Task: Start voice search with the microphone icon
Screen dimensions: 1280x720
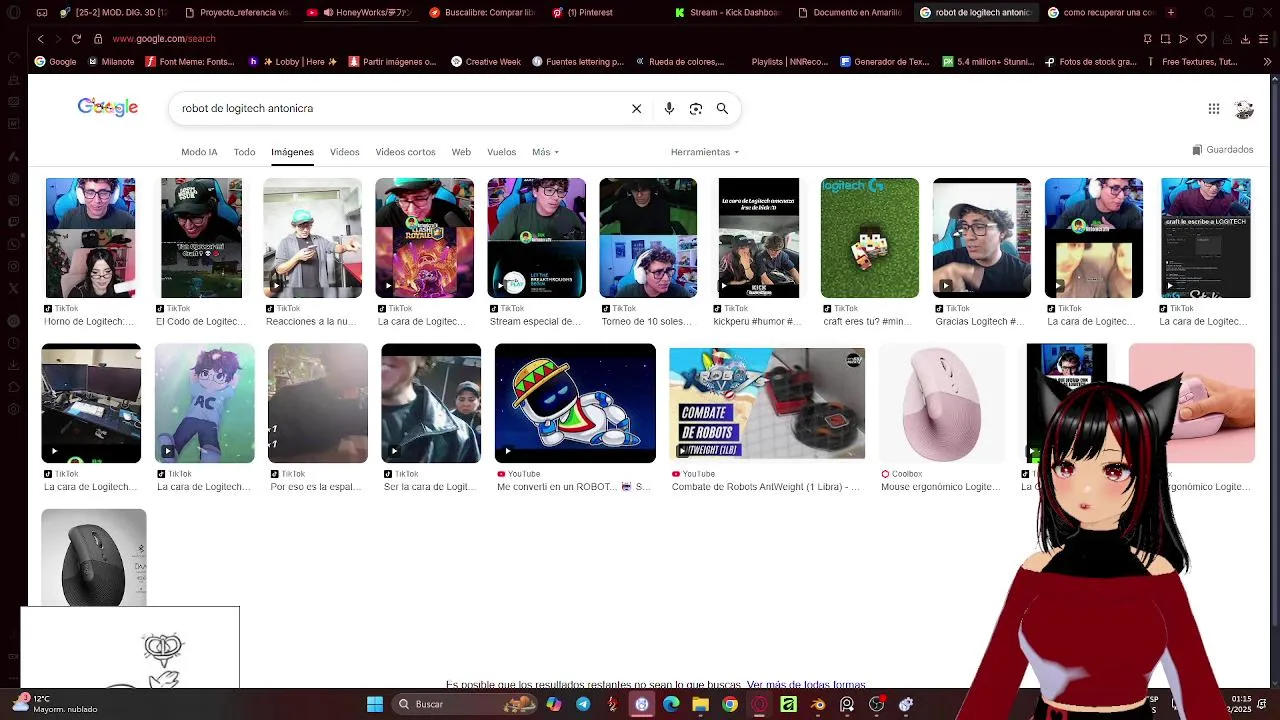Action: pyautogui.click(x=669, y=108)
